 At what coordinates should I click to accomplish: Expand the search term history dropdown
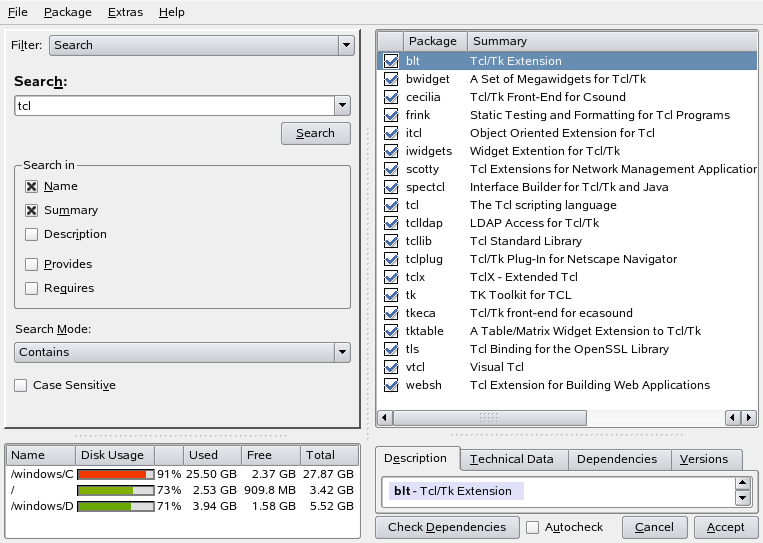click(342, 106)
